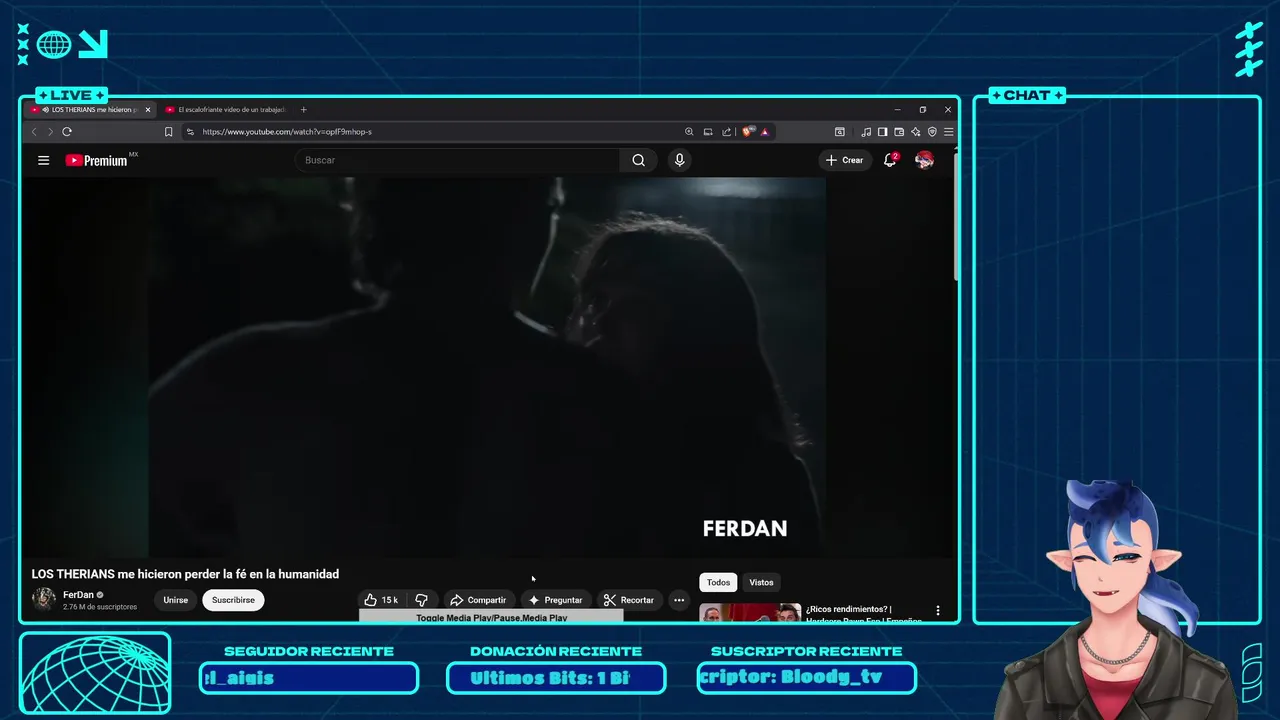1280x720 pixels.
Task: Open the account avatar menu
Action: pyautogui.click(x=925, y=160)
